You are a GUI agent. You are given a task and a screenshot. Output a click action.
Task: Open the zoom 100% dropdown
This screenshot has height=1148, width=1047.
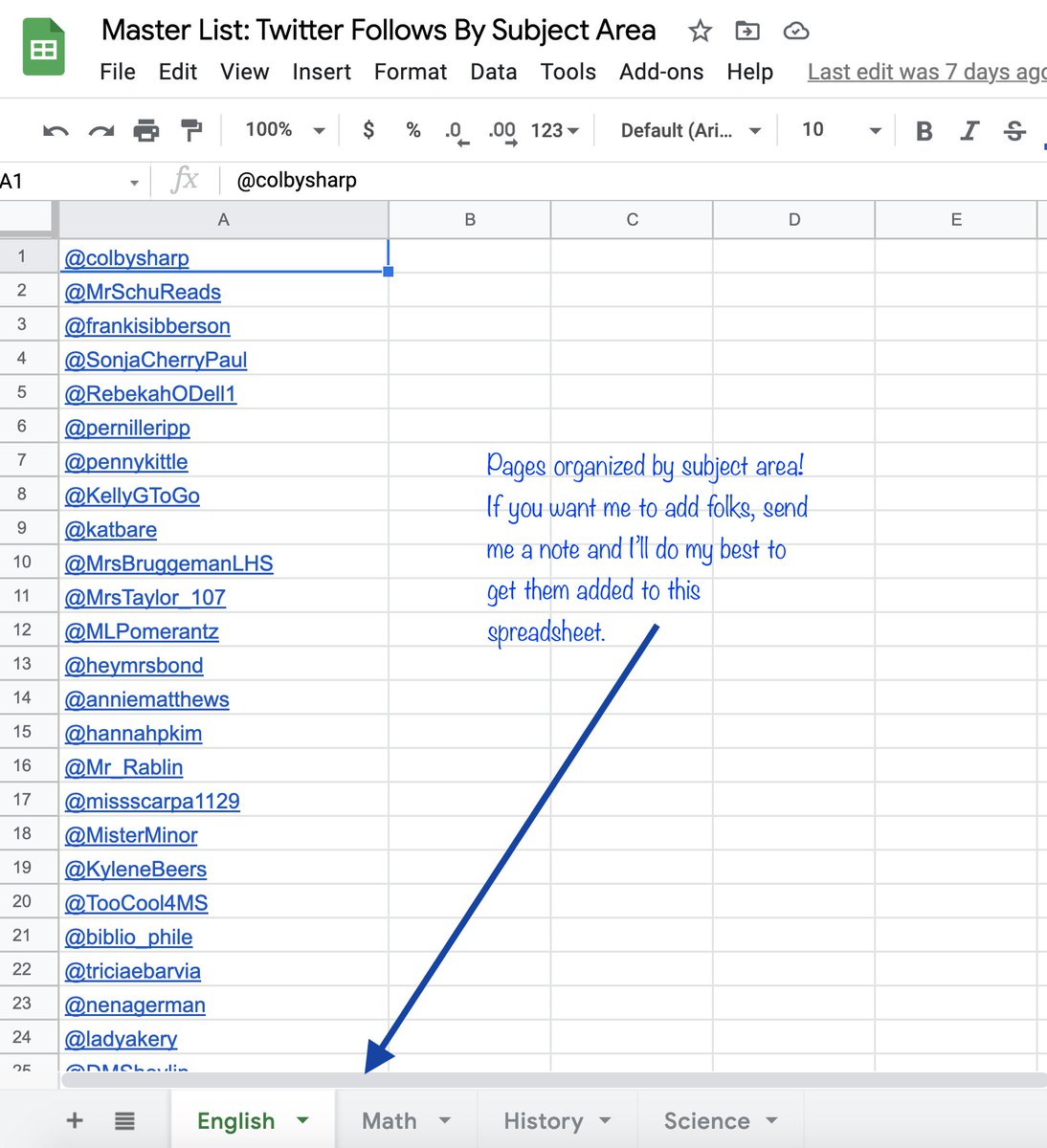(285, 129)
